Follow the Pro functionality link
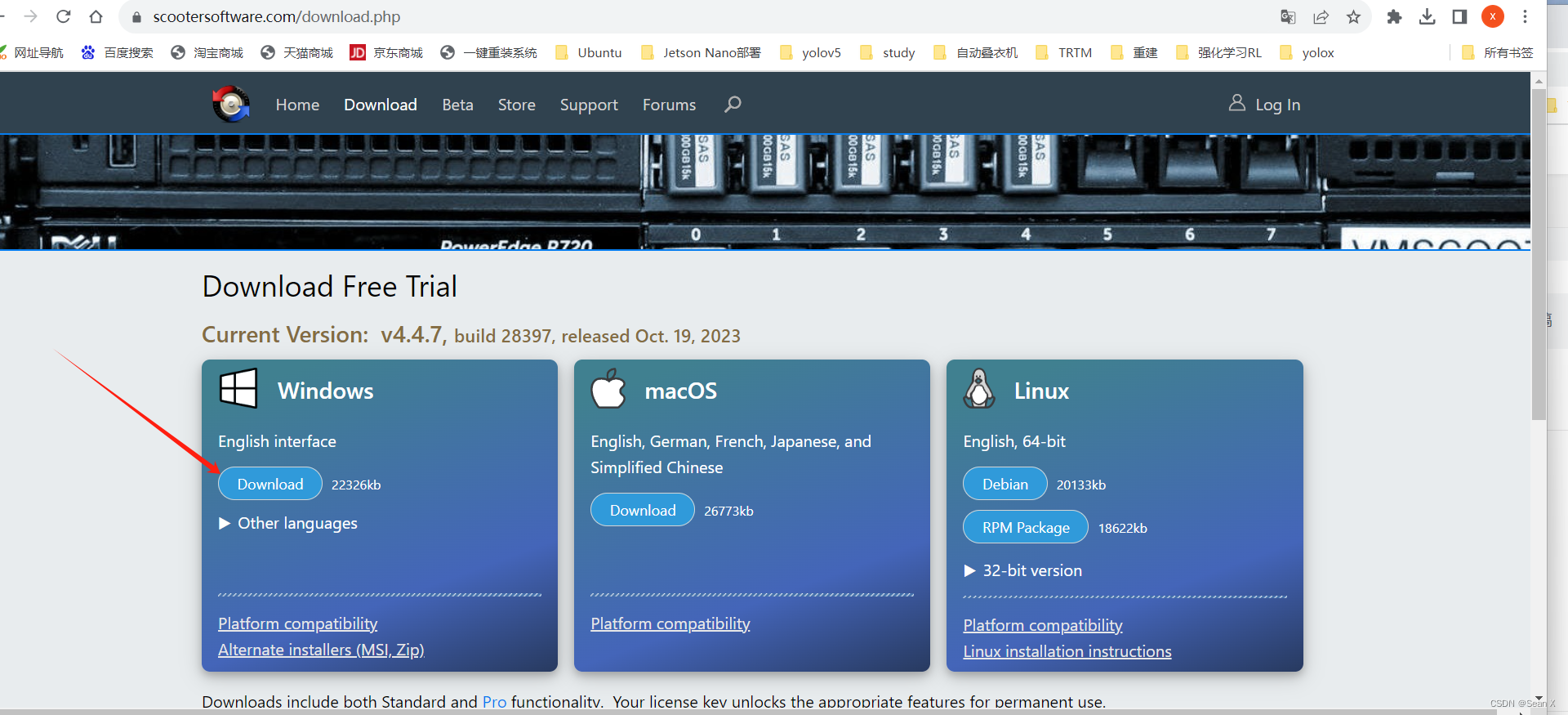1568x715 pixels. click(494, 702)
